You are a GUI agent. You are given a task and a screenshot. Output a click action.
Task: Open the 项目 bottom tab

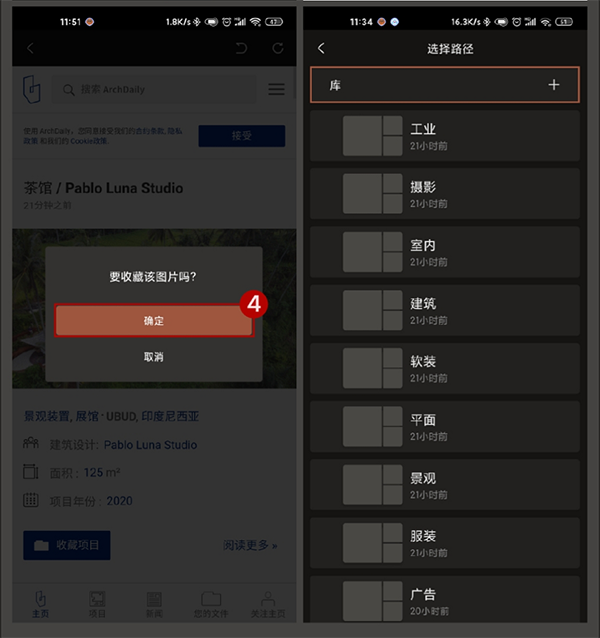tap(97, 604)
